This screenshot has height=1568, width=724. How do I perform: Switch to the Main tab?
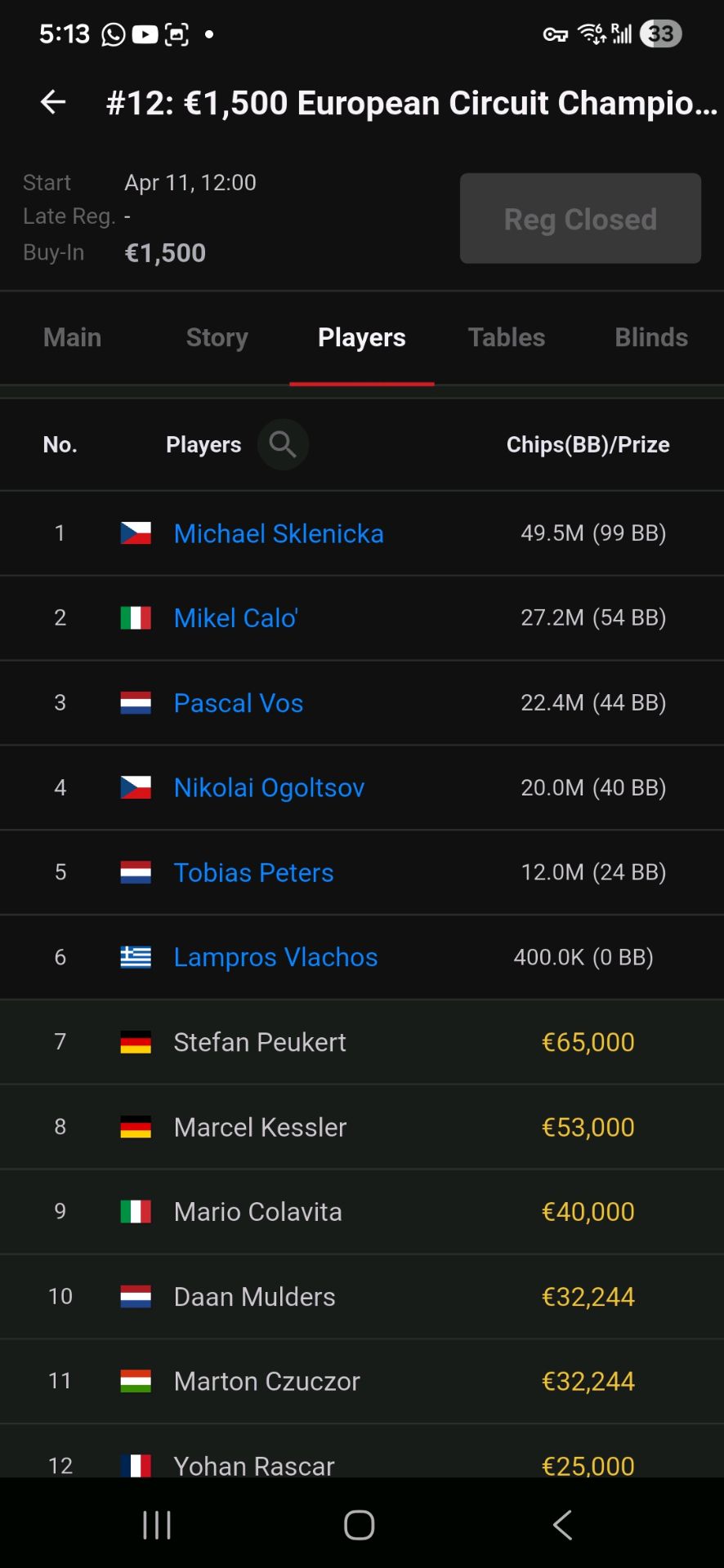pos(73,337)
